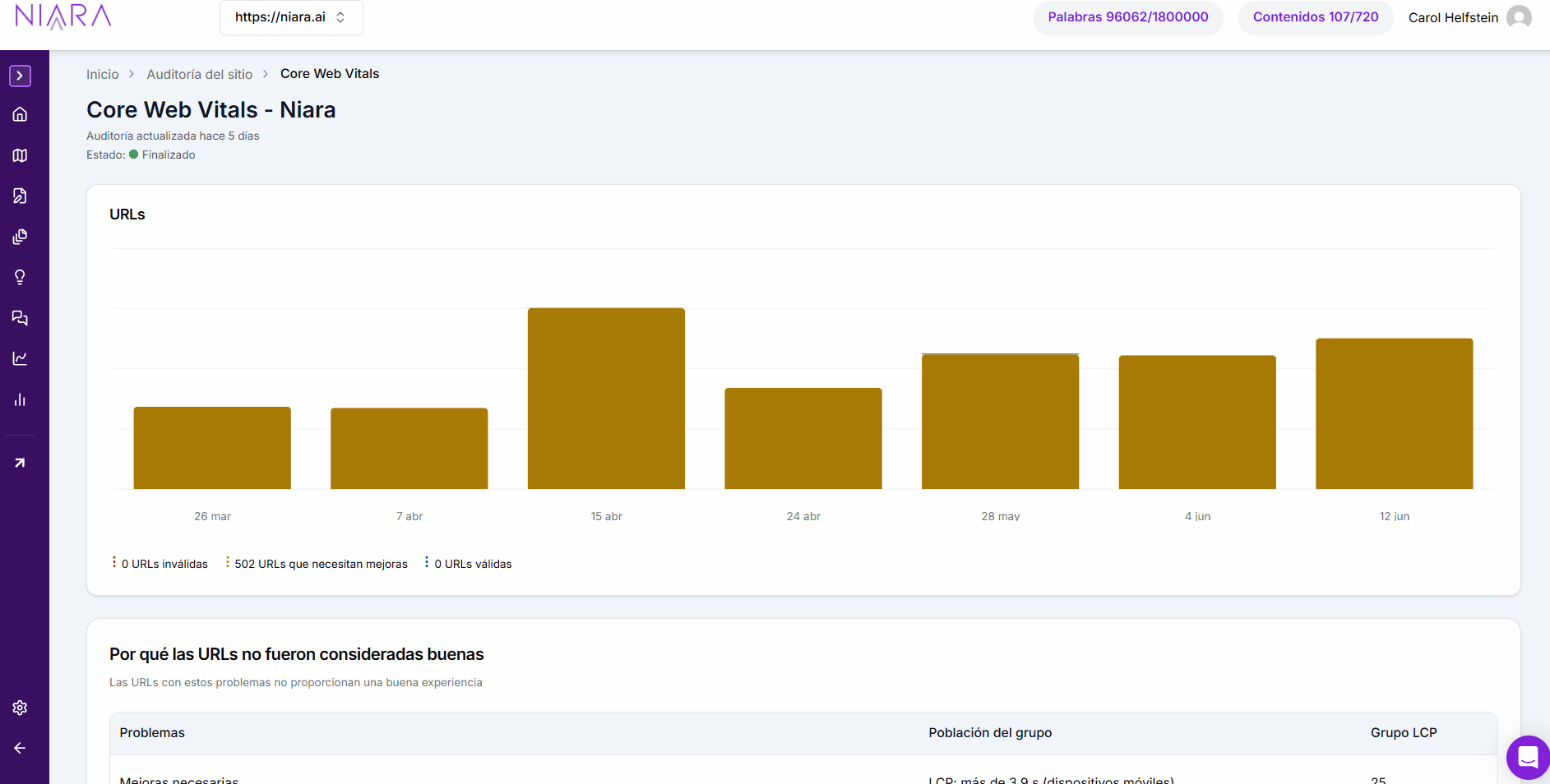Toggle the 0 URLs válidas legend item
This screenshot has height=784, width=1550.
pyautogui.click(x=468, y=564)
